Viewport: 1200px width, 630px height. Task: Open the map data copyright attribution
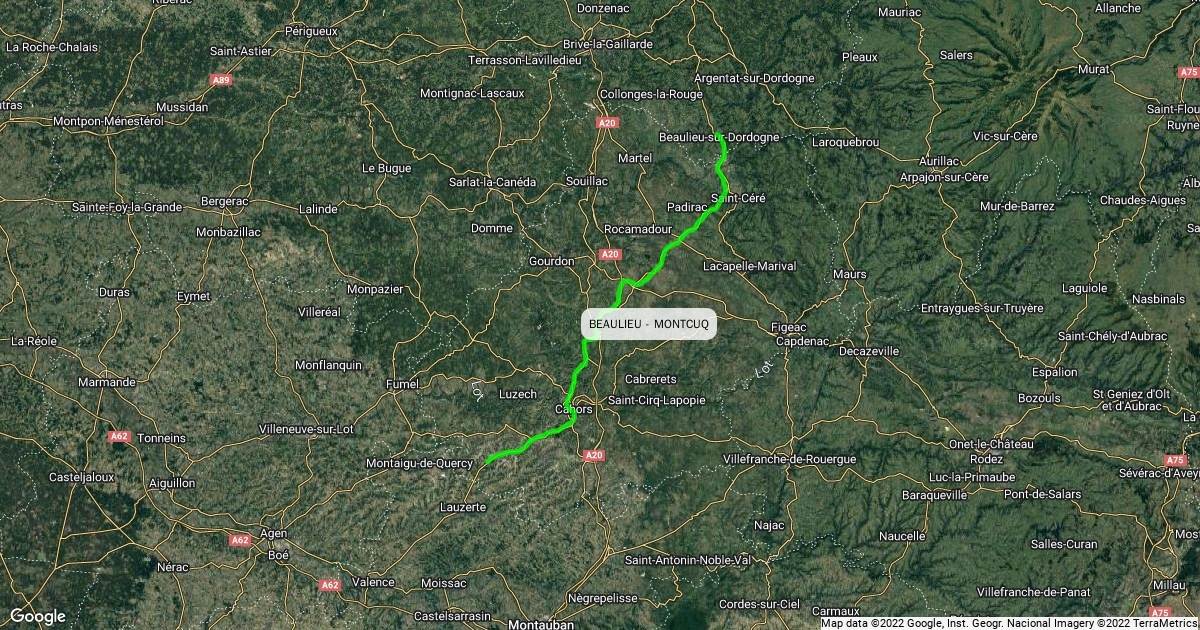[x=1008, y=623]
